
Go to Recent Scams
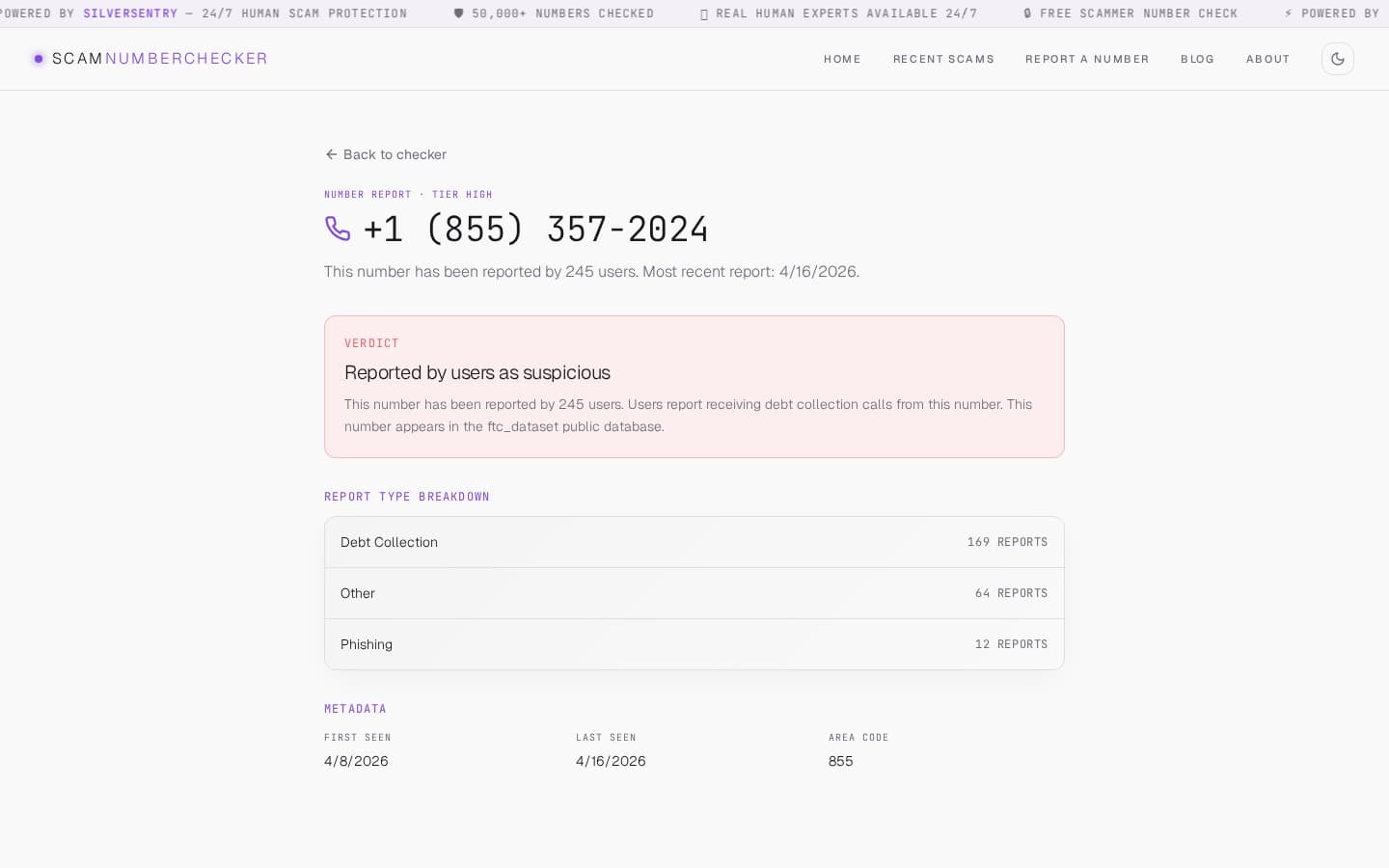[x=943, y=59]
